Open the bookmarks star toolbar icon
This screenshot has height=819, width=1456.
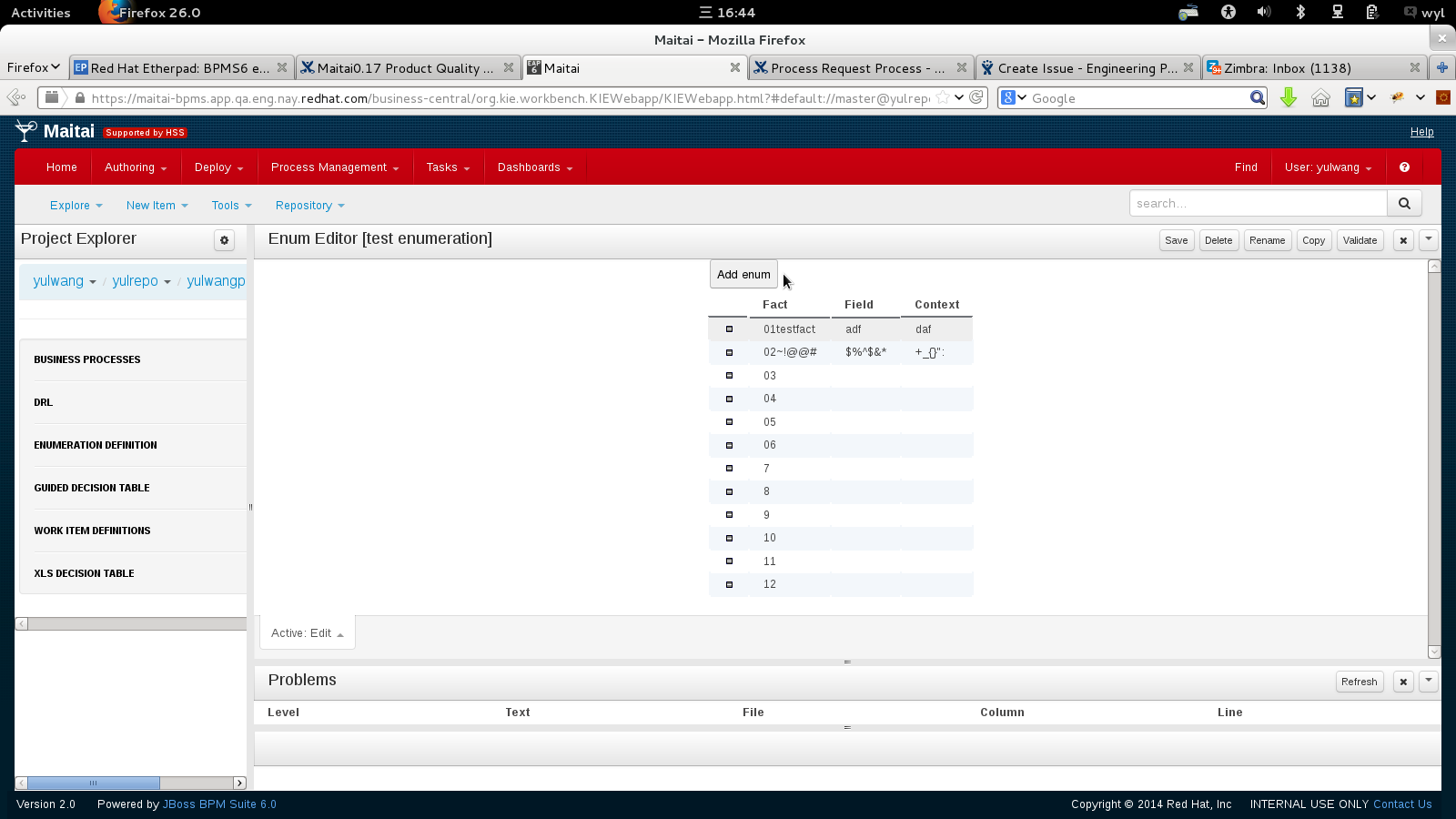[1354, 98]
